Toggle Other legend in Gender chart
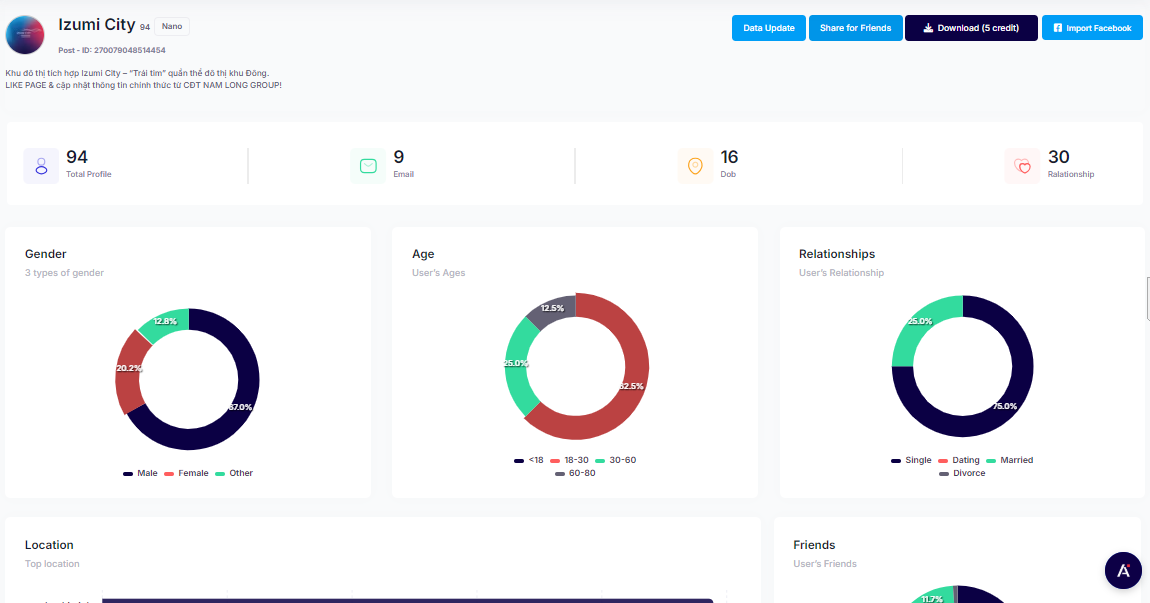The height and width of the screenshot is (603, 1150). point(234,473)
